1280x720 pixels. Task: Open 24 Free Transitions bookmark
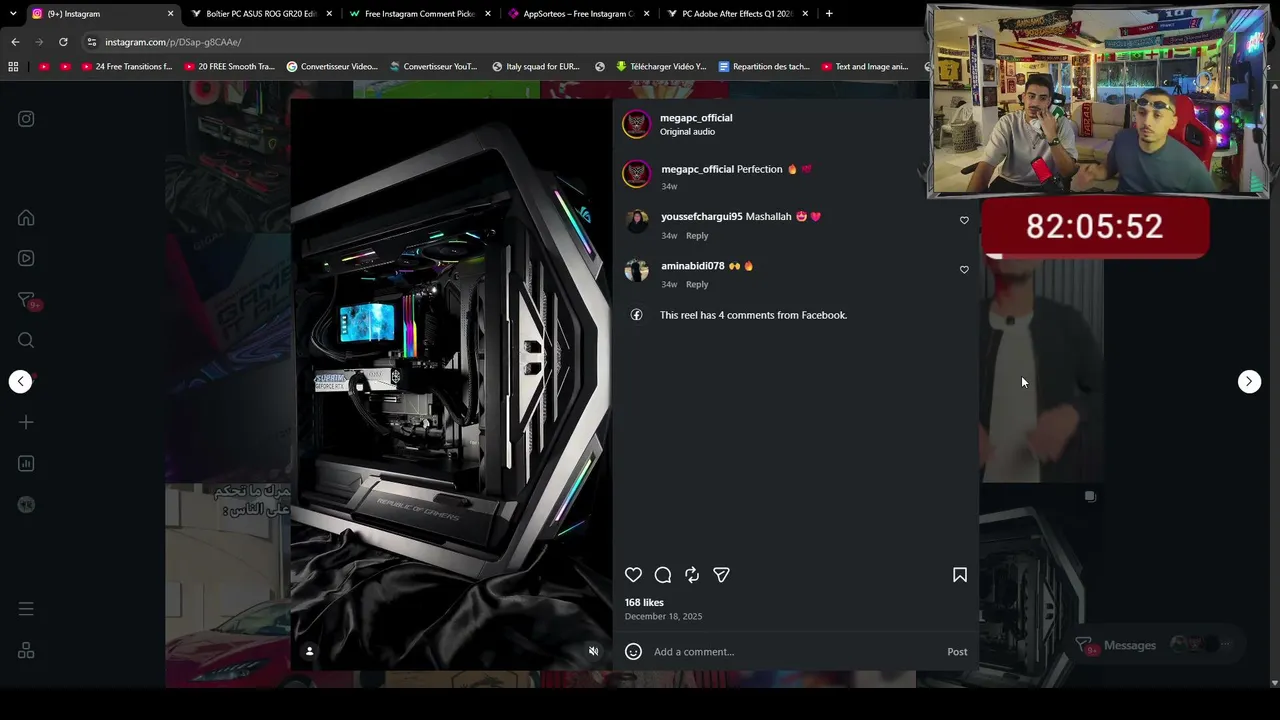[x=126, y=67]
